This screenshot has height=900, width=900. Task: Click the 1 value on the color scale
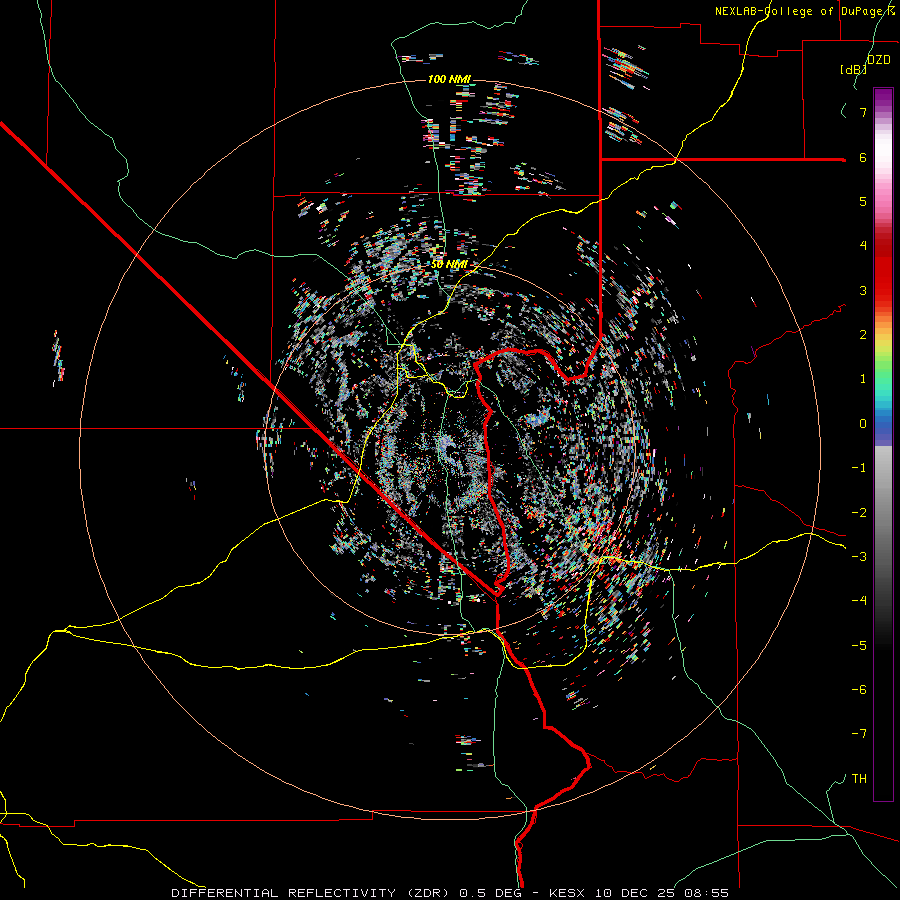[x=863, y=379]
